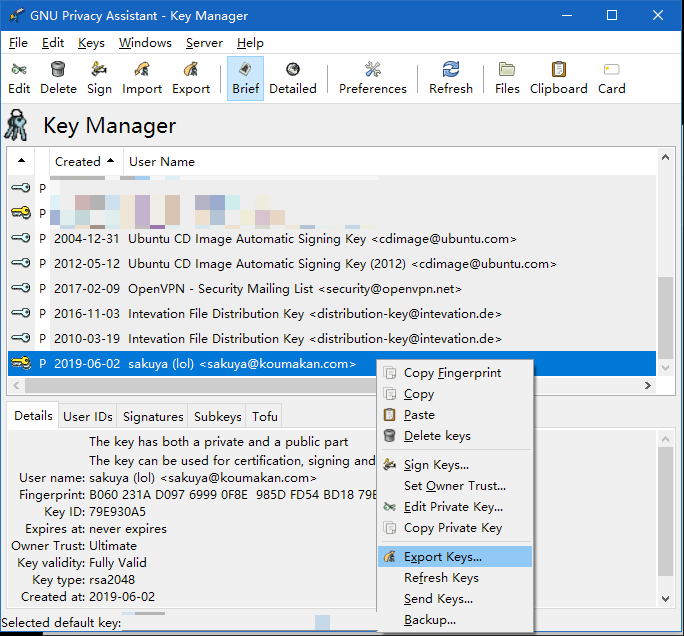Switch to Detailed view mode
684x636 pixels.
tap(292, 77)
